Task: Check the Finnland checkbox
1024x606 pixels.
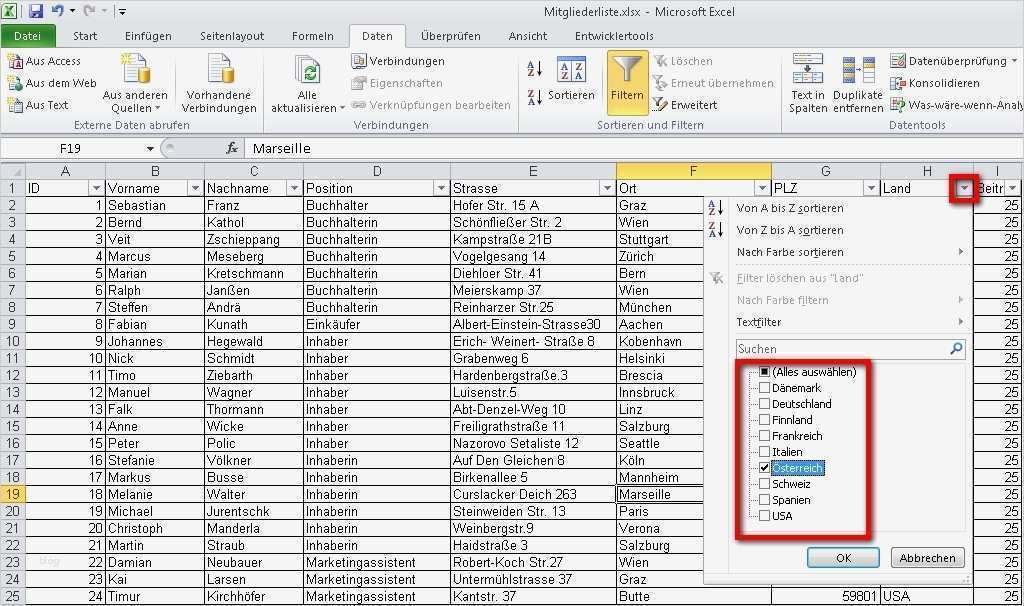Action: 764,420
